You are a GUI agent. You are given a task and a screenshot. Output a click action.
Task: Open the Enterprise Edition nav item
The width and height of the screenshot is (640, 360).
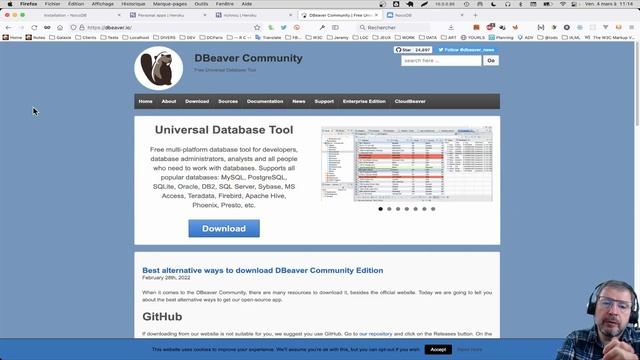[x=364, y=101]
